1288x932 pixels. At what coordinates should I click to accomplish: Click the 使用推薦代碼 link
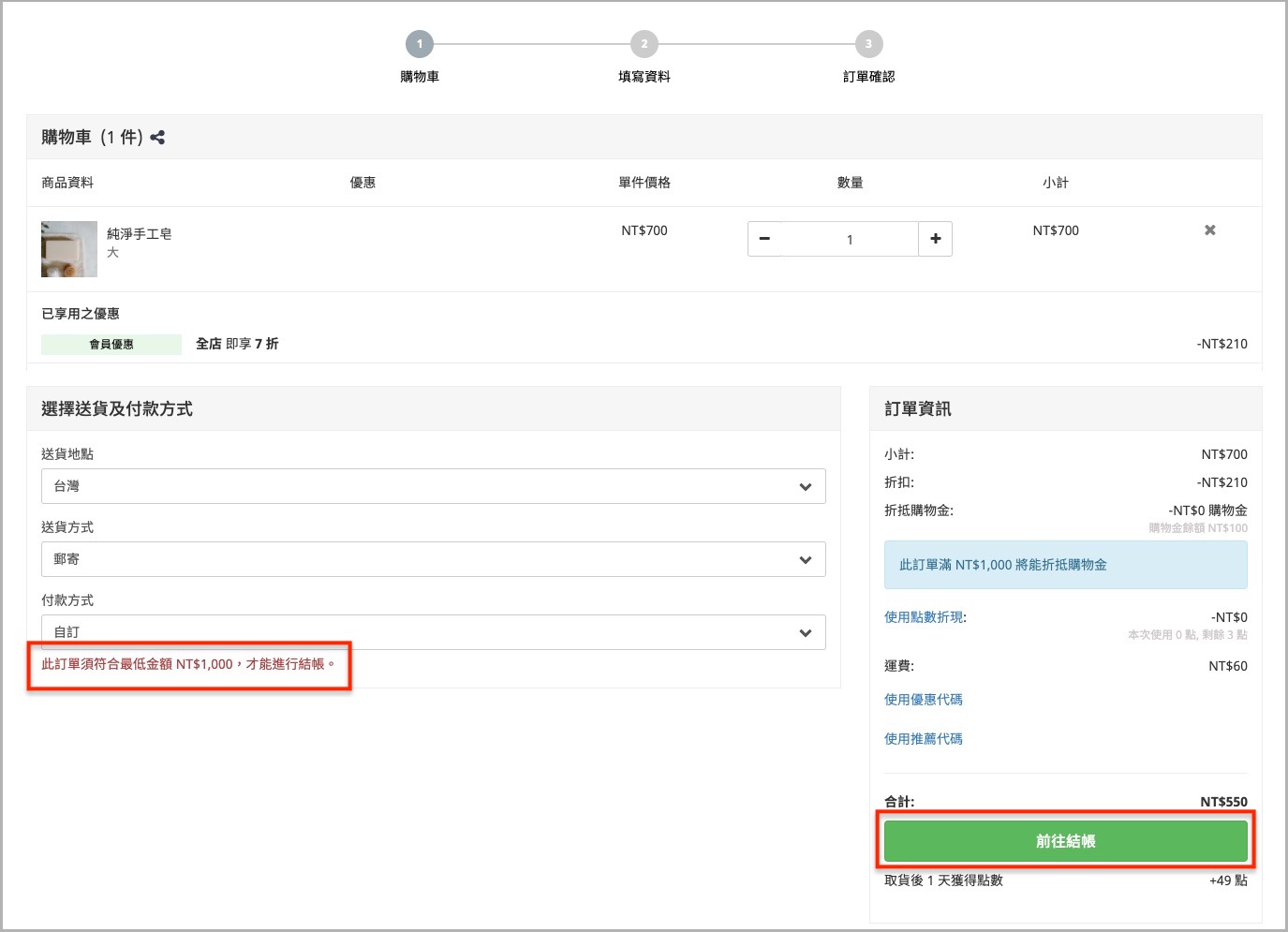click(x=924, y=739)
